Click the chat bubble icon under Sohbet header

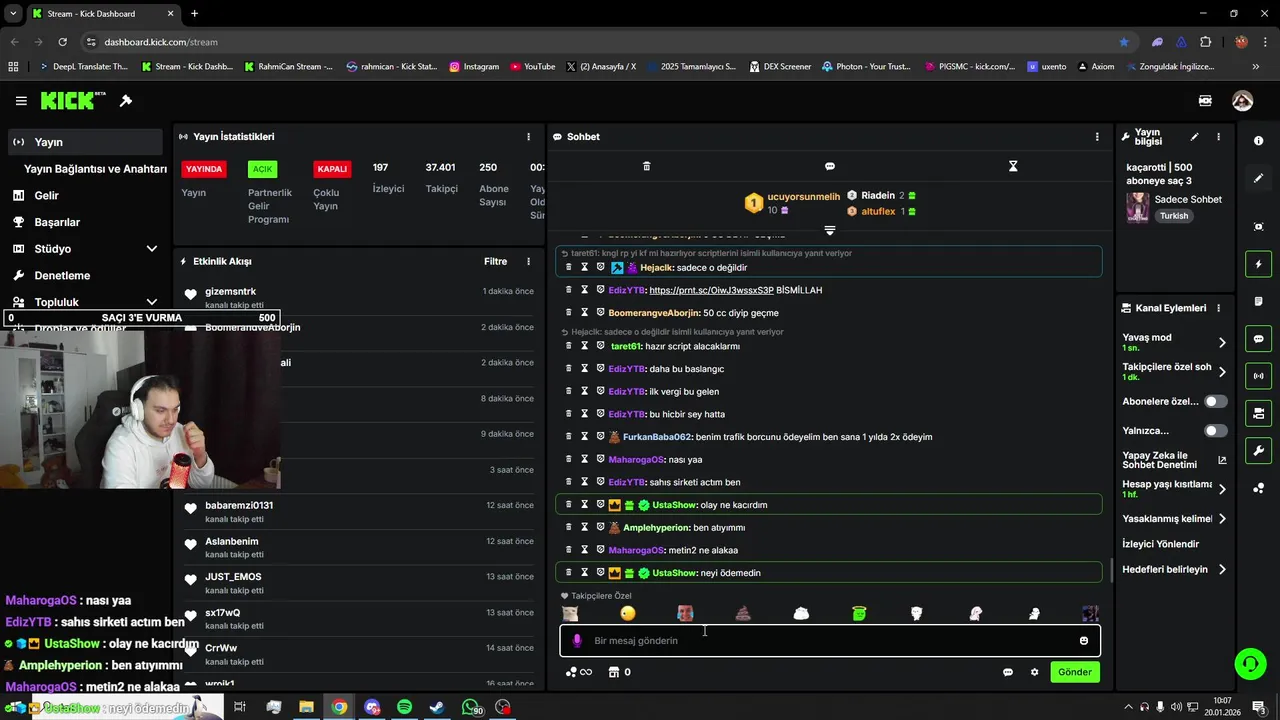click(830, 166)
